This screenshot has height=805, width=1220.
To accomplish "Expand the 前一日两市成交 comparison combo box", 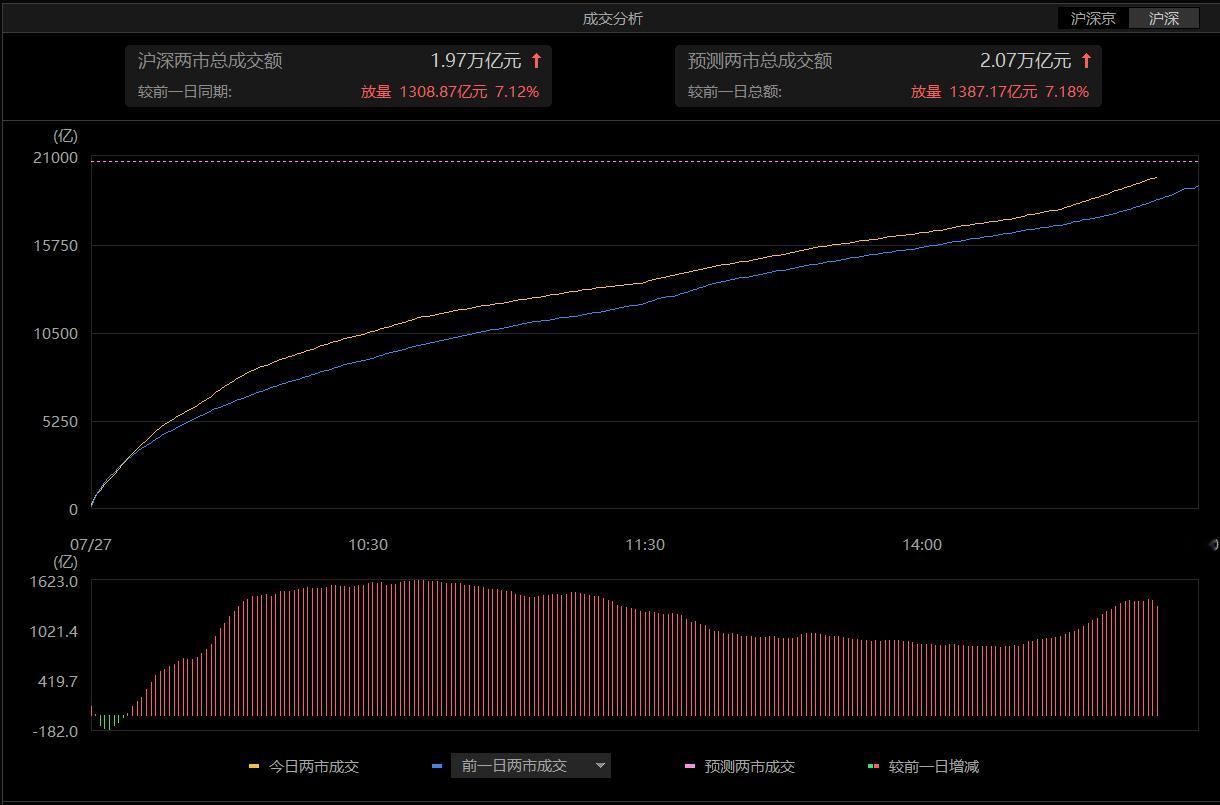I will coord(531,766).
